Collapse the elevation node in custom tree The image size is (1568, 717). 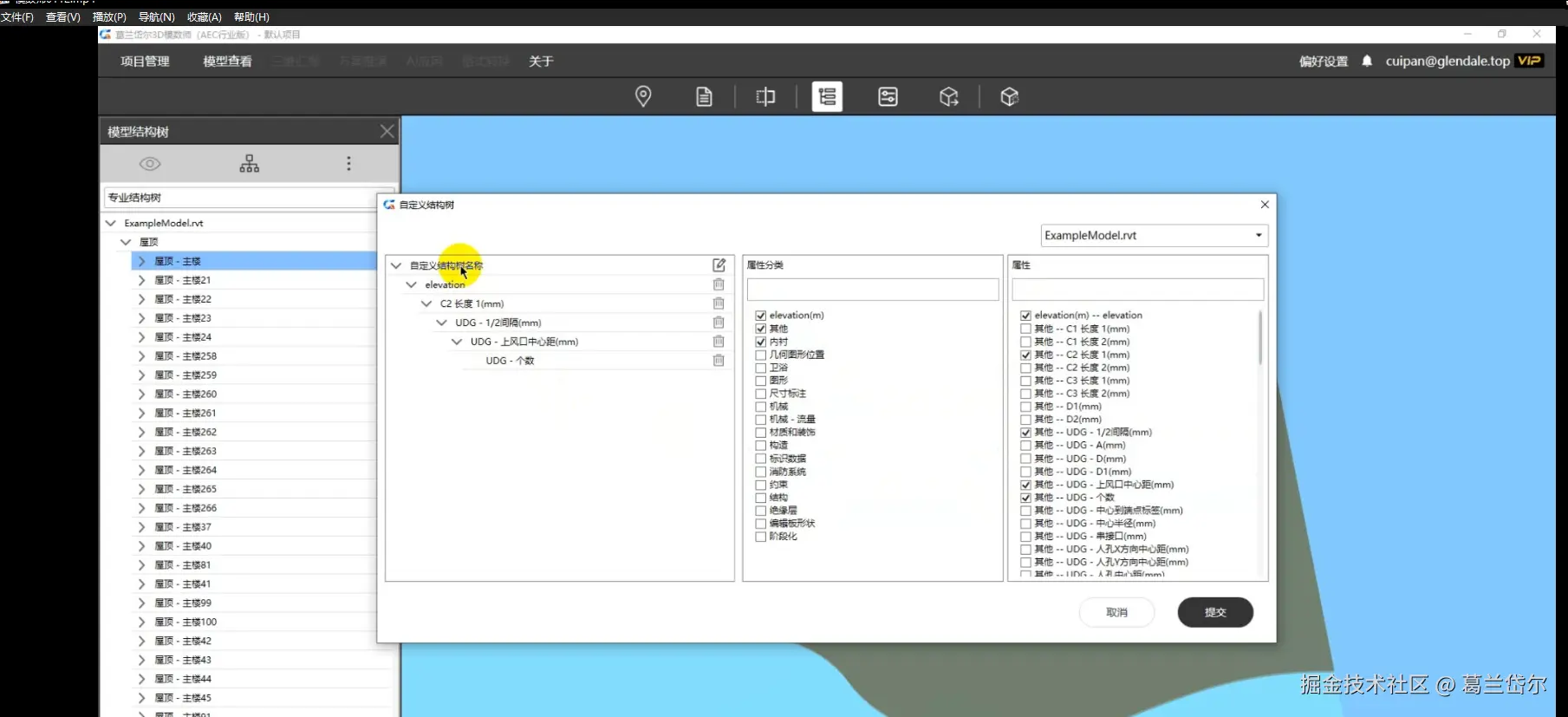click(x=412, y=284)
